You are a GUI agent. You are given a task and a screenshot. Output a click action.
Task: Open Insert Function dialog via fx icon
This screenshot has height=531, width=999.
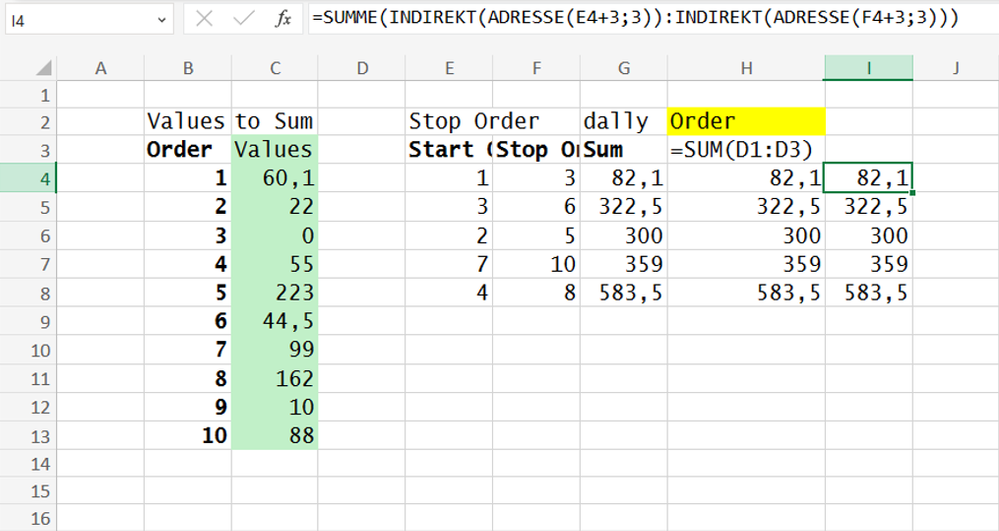click(x=283, y=19)
